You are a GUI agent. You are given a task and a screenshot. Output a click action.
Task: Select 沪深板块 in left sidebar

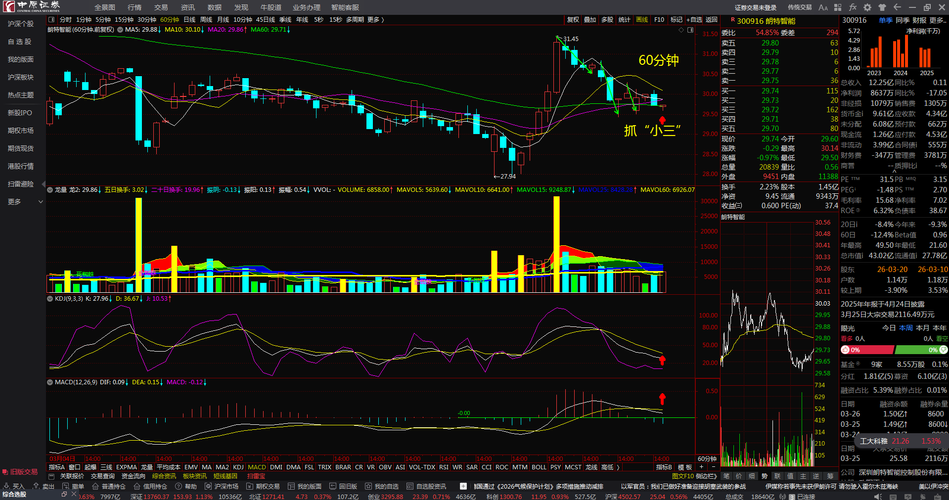coord(20,77)
